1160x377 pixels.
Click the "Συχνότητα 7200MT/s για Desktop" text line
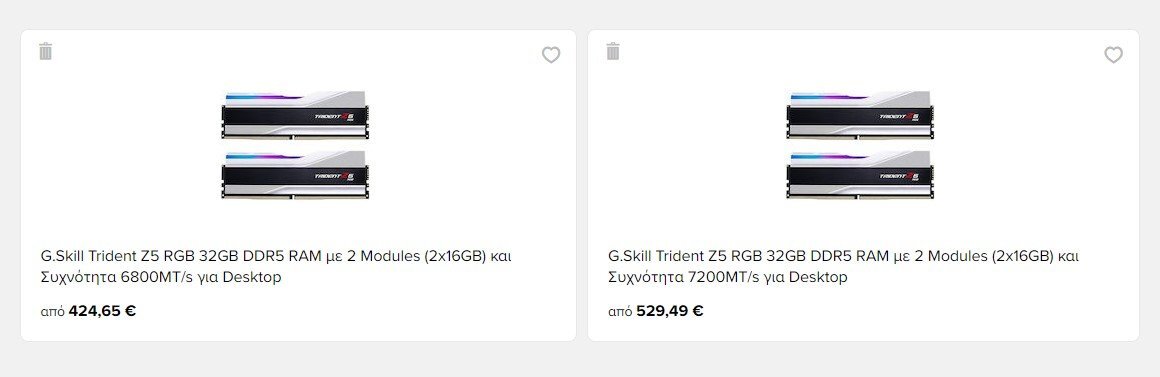pos(728,278)
